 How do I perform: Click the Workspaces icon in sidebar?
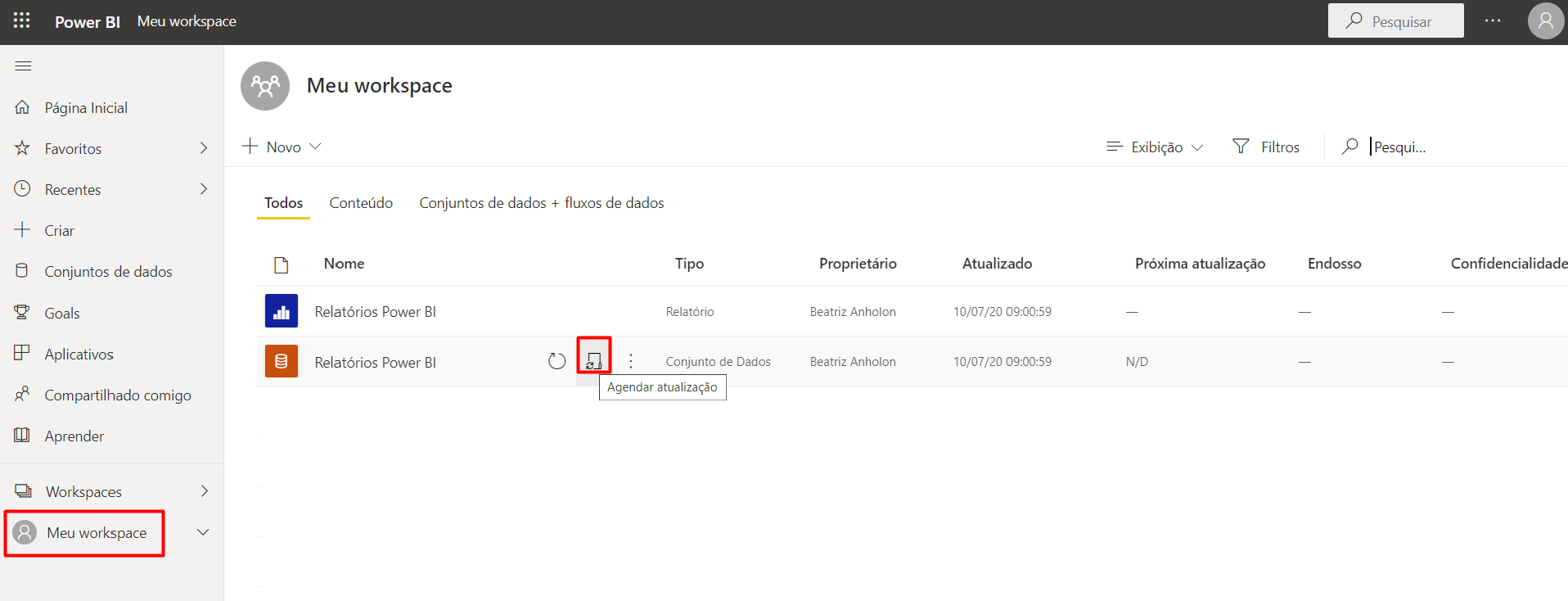24,491
